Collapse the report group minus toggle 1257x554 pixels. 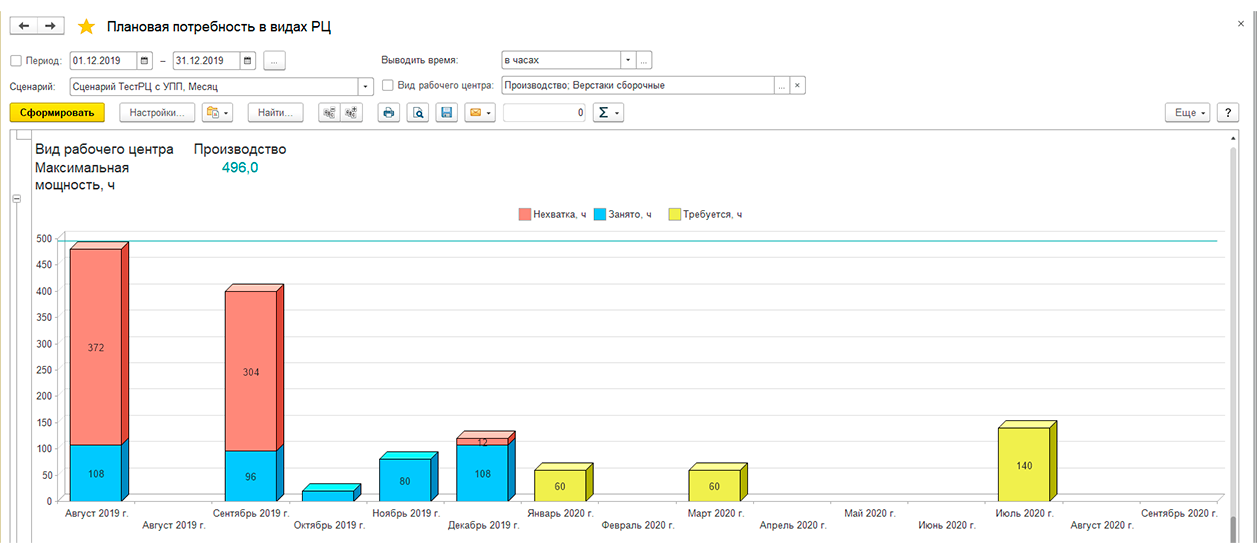(x=16, y=199)
